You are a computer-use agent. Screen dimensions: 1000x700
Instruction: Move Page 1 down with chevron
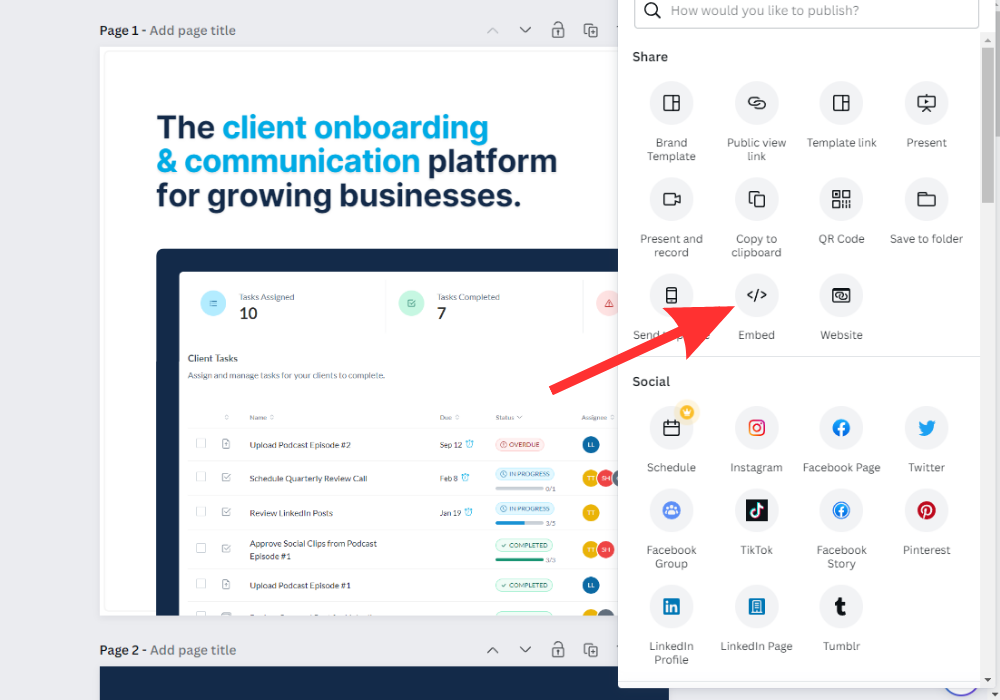pos(525,30)
